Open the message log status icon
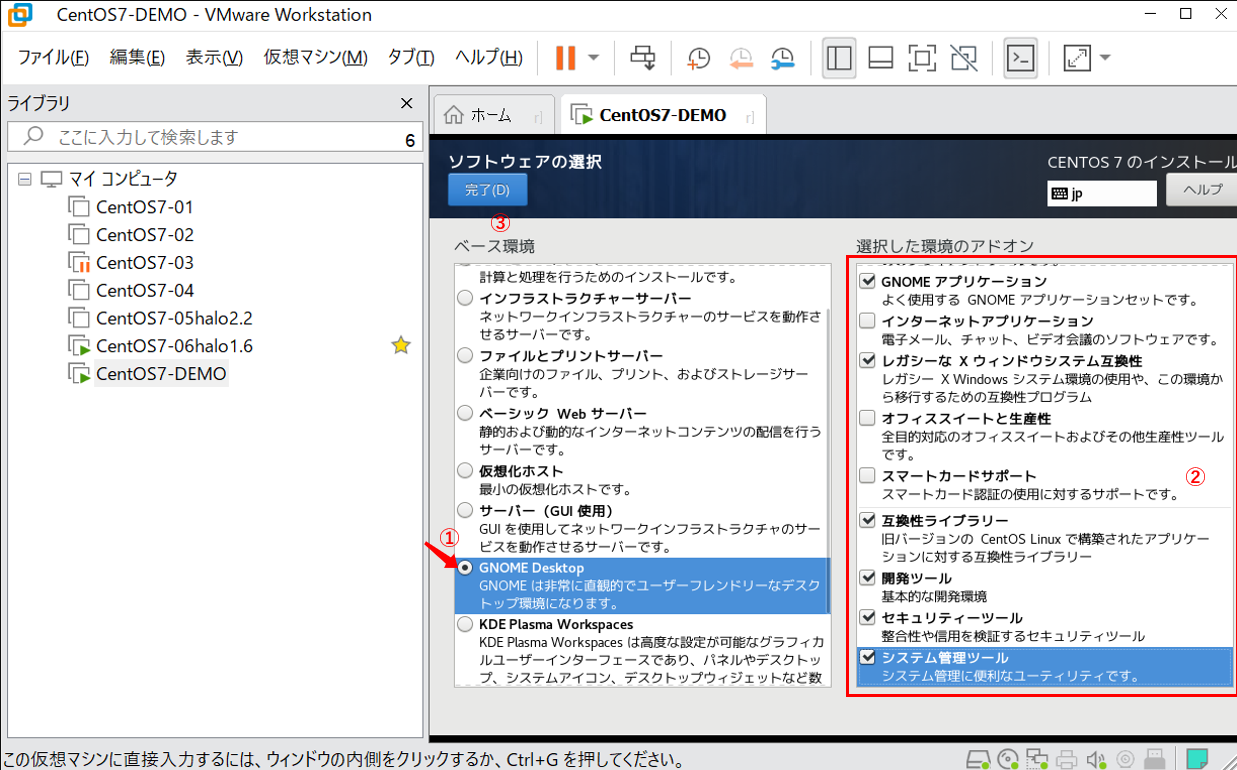This screenshot has width=1237, height=770. 1197,758
